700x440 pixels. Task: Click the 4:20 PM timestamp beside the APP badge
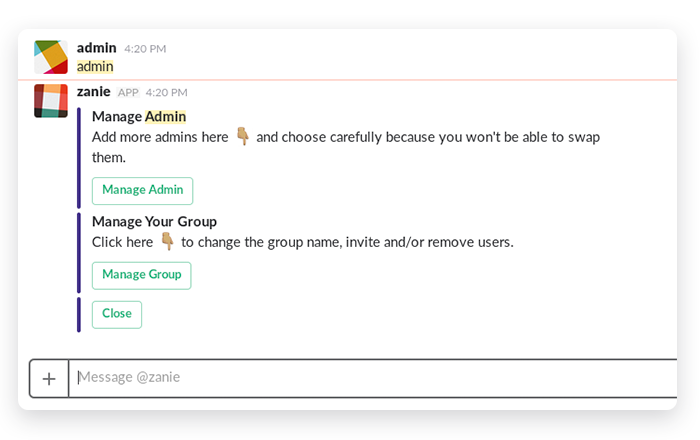coord(167,92)
